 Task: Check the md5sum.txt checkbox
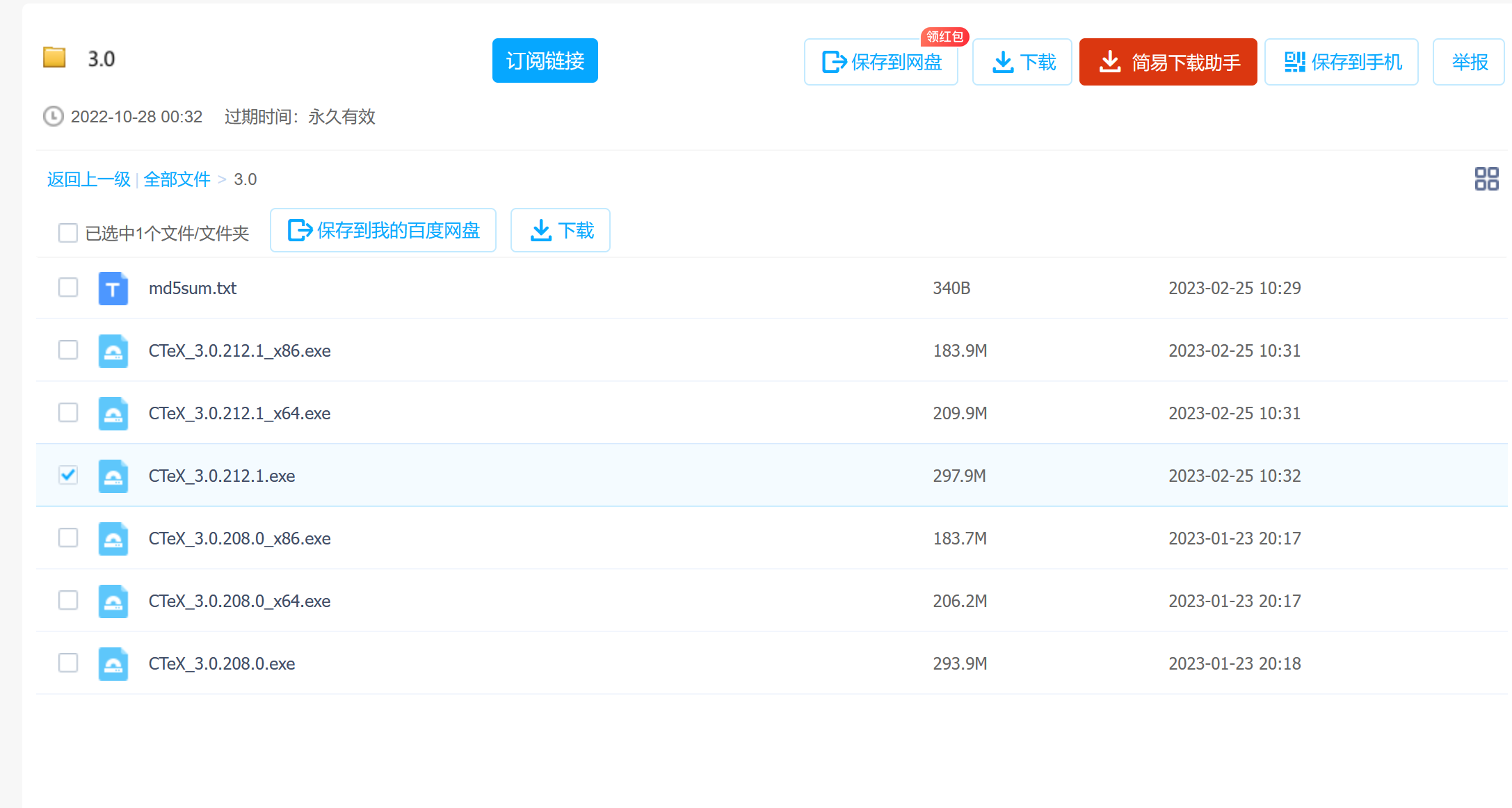coord(68,287)
